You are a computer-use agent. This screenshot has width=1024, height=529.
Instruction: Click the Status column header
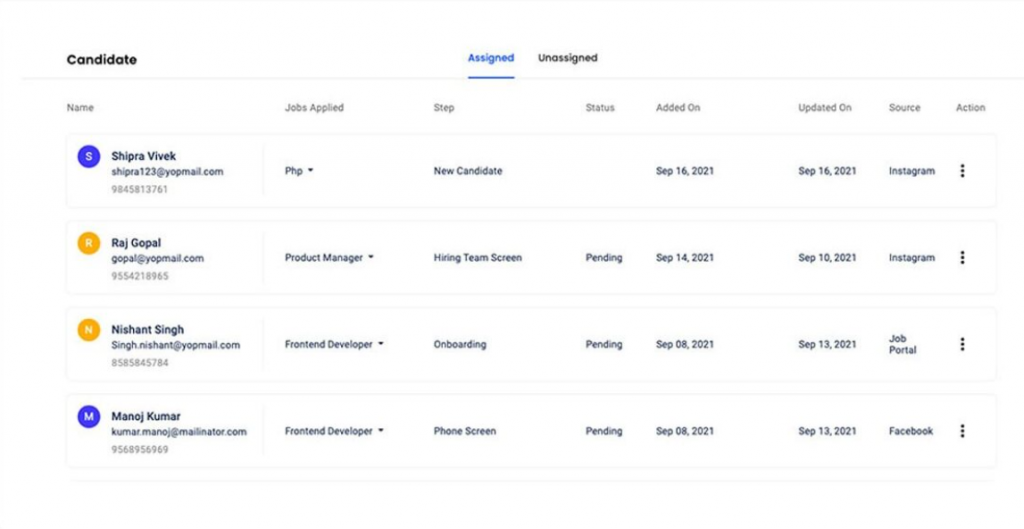600,108
